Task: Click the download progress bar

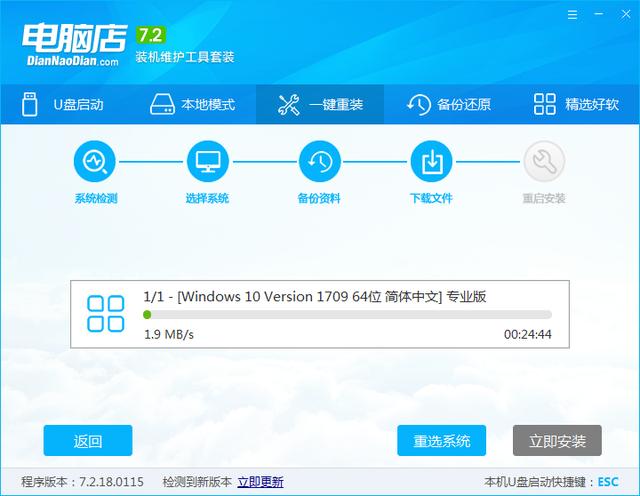Action: (x=347, y=315)
